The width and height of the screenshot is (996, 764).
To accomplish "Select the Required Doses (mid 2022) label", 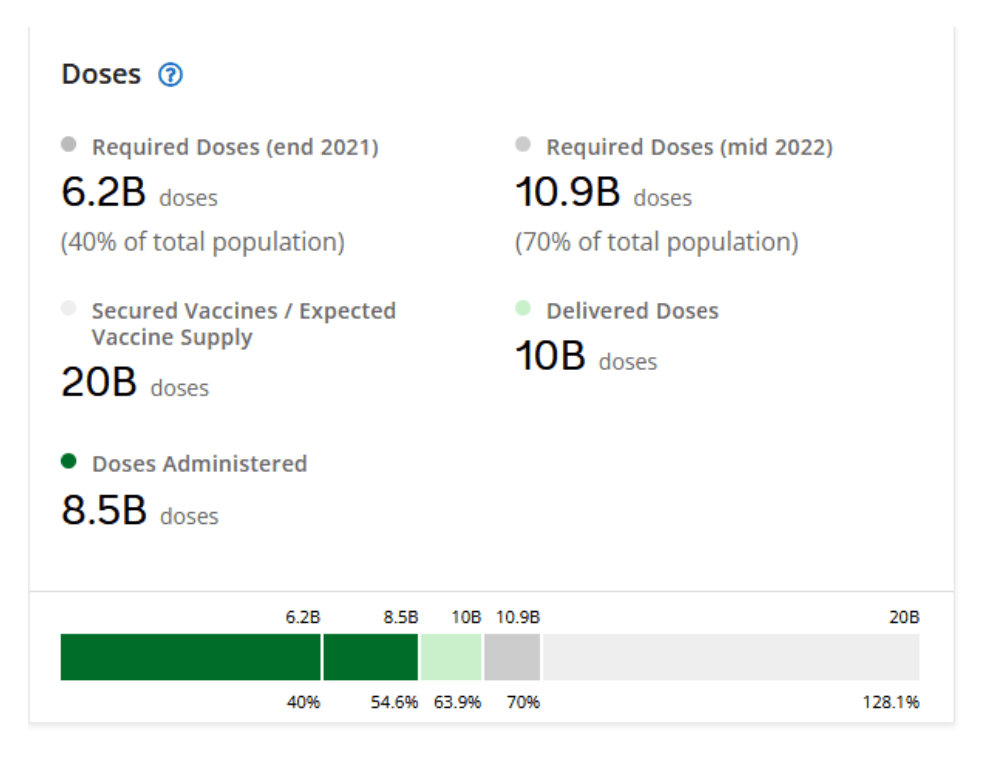I will [x=689, y=147].
